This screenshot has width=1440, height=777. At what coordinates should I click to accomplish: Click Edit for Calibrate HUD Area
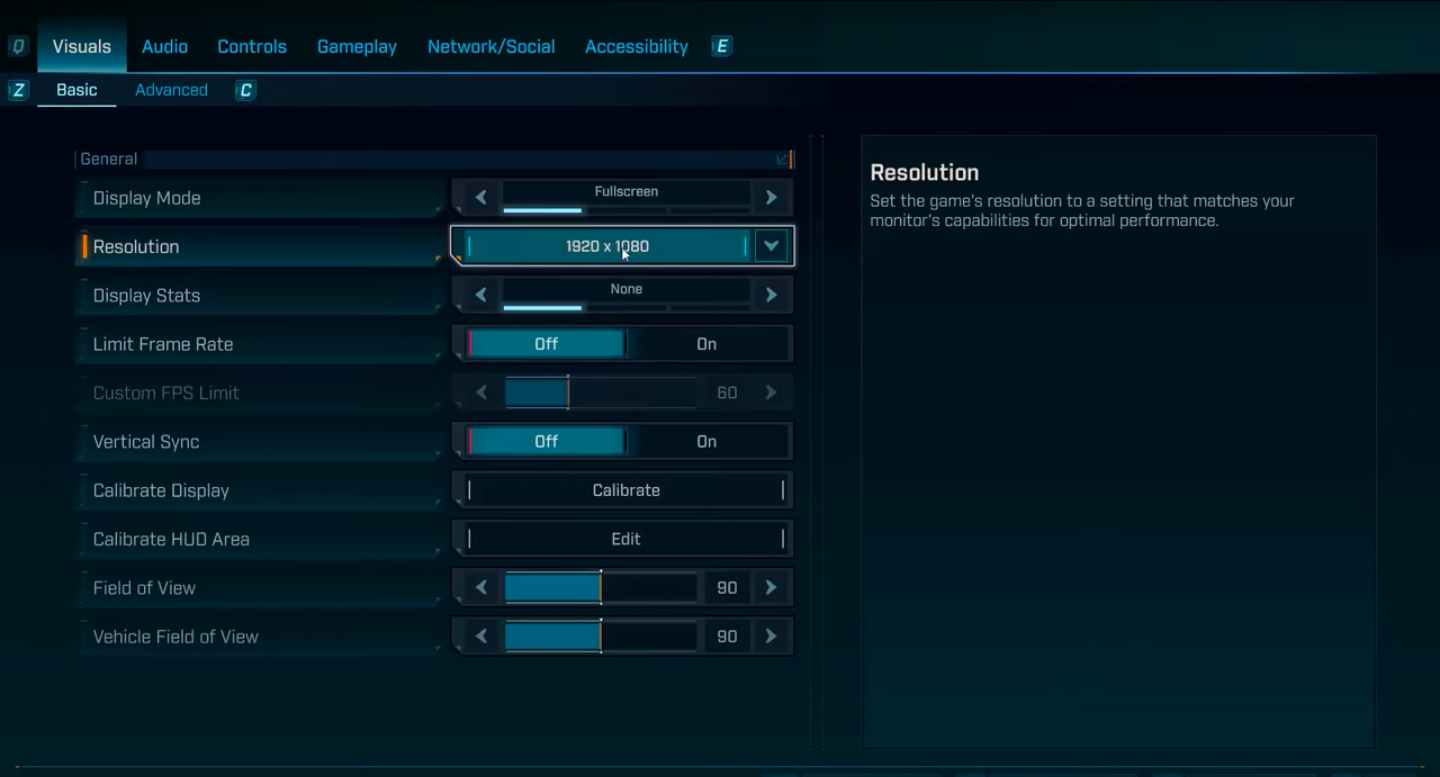[625, 539]
